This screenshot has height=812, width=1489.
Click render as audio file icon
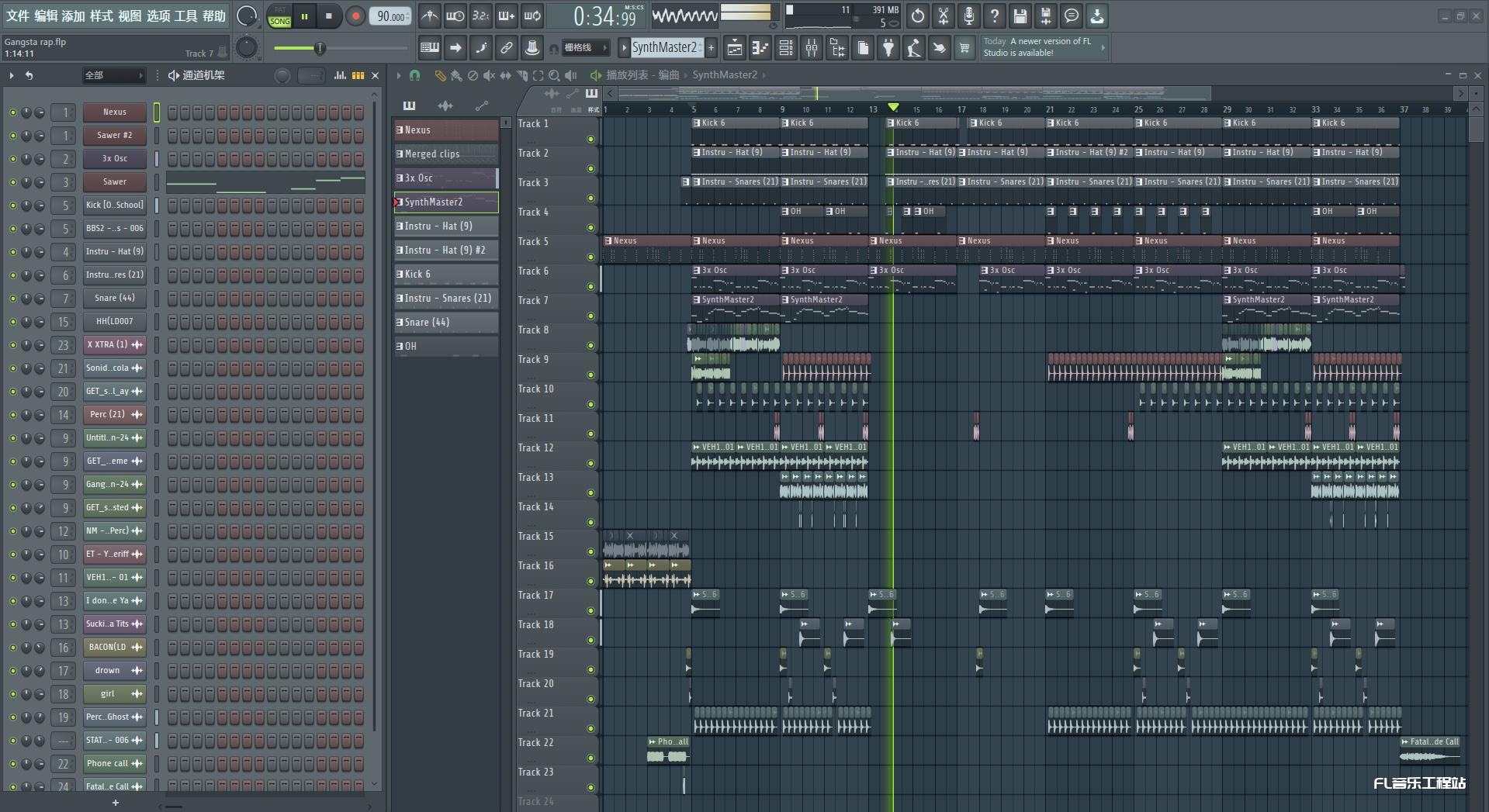click(1046, 16)
